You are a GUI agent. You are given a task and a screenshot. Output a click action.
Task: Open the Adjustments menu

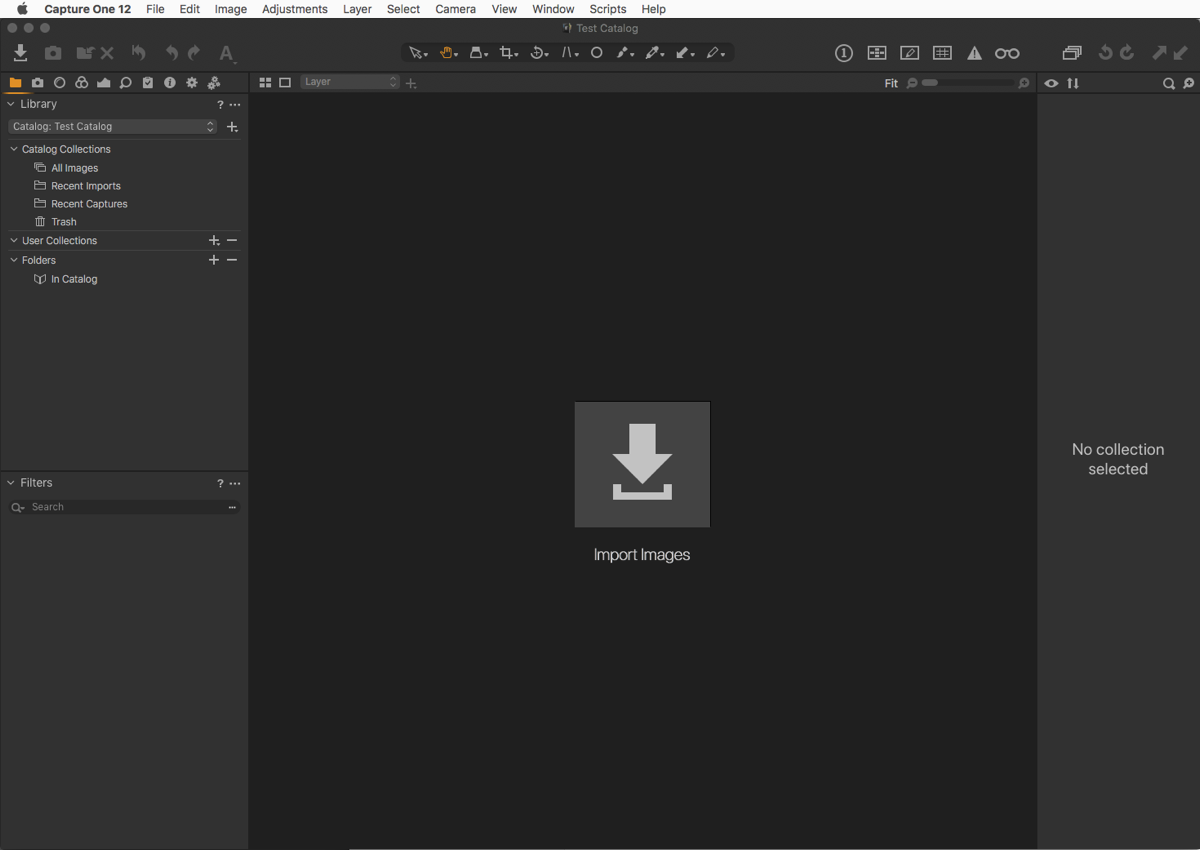point(294,9)
